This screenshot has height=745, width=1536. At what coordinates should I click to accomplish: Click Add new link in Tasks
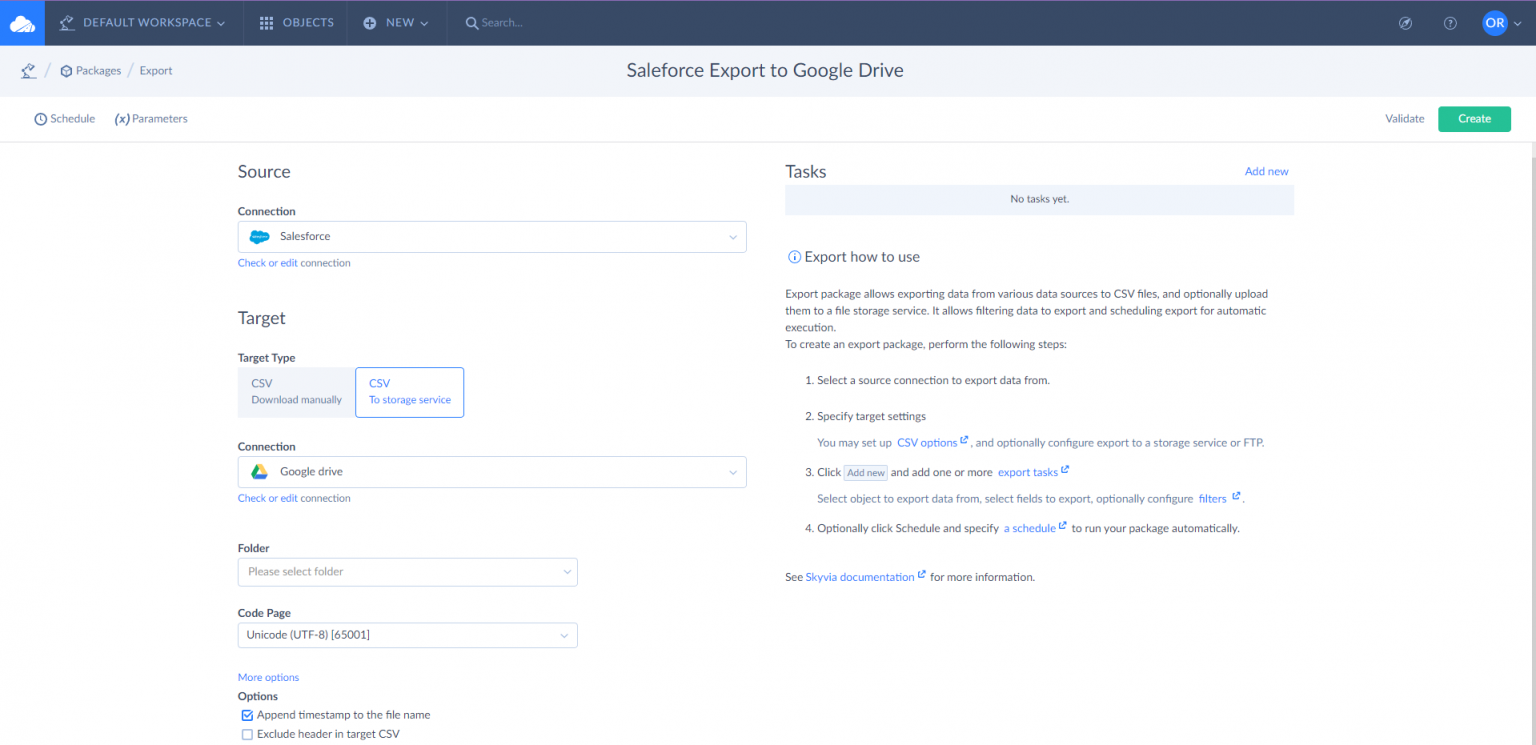click(1266, 172)
